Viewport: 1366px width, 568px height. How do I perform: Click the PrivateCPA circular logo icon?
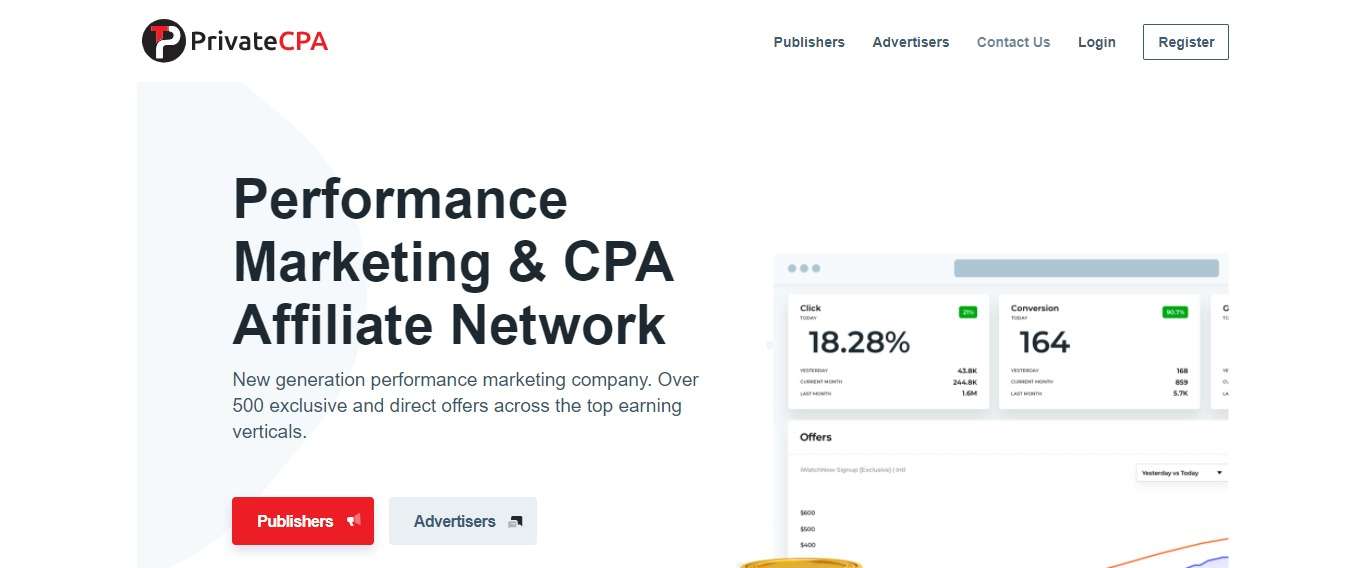(164, 41)
